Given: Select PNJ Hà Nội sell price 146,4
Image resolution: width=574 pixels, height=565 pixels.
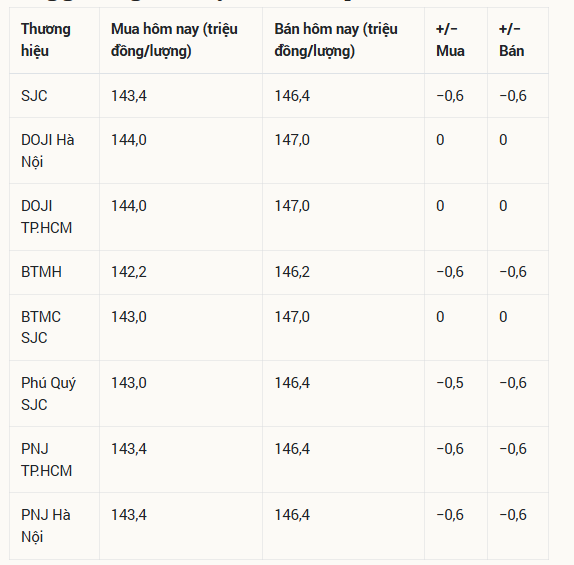Looking at the screenshot, I should pos(292,515).
